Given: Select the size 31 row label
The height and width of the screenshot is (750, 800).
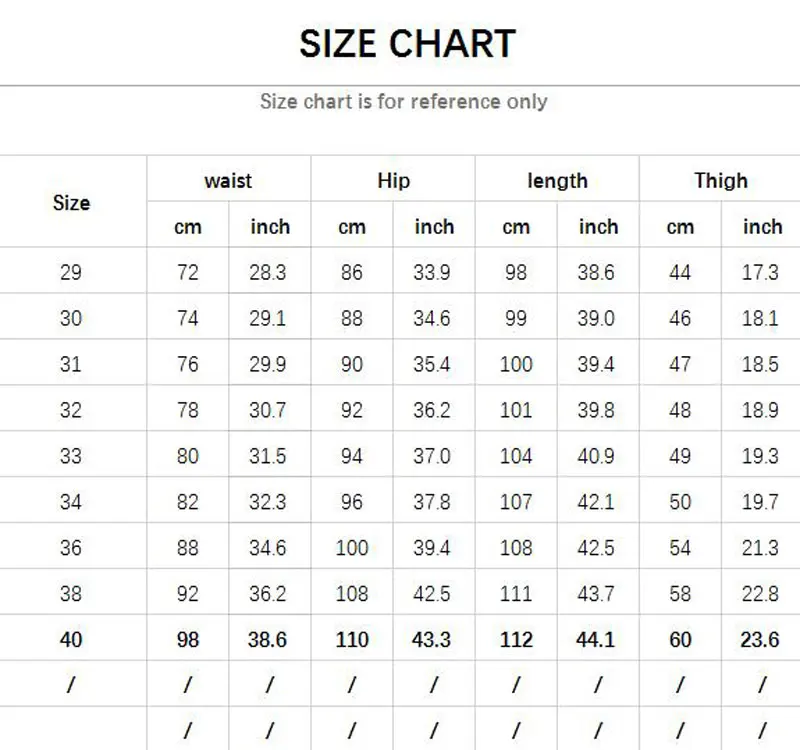Looking at the screenshot, I should click(70, 364).
